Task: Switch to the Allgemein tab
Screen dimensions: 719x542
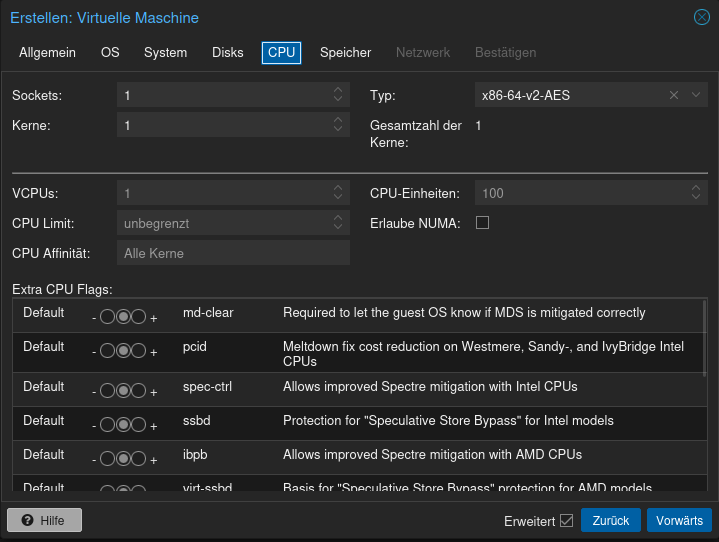Action: coord(47,53)
